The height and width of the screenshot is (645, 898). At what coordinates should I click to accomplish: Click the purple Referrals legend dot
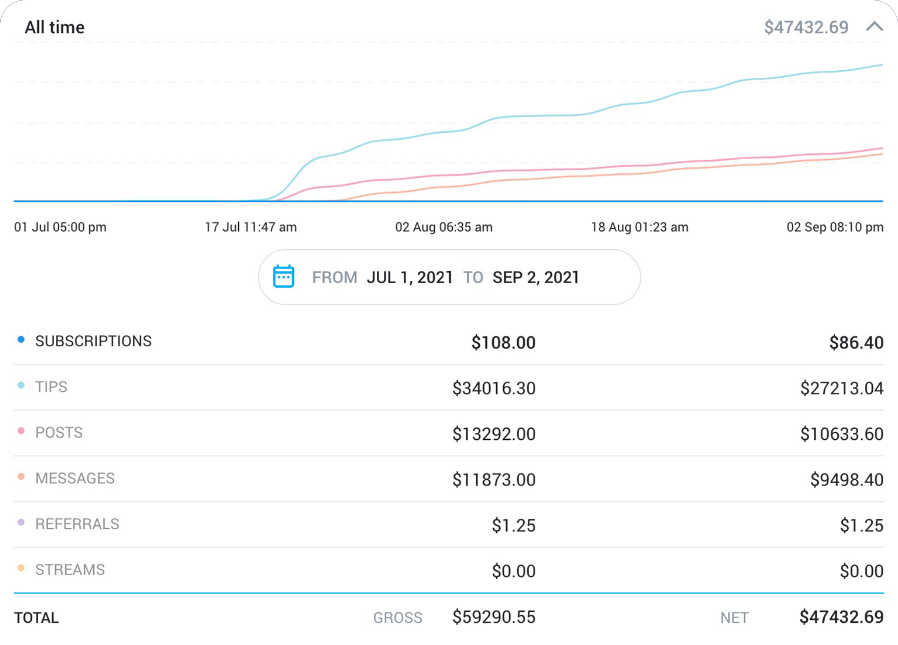[21, 523]
